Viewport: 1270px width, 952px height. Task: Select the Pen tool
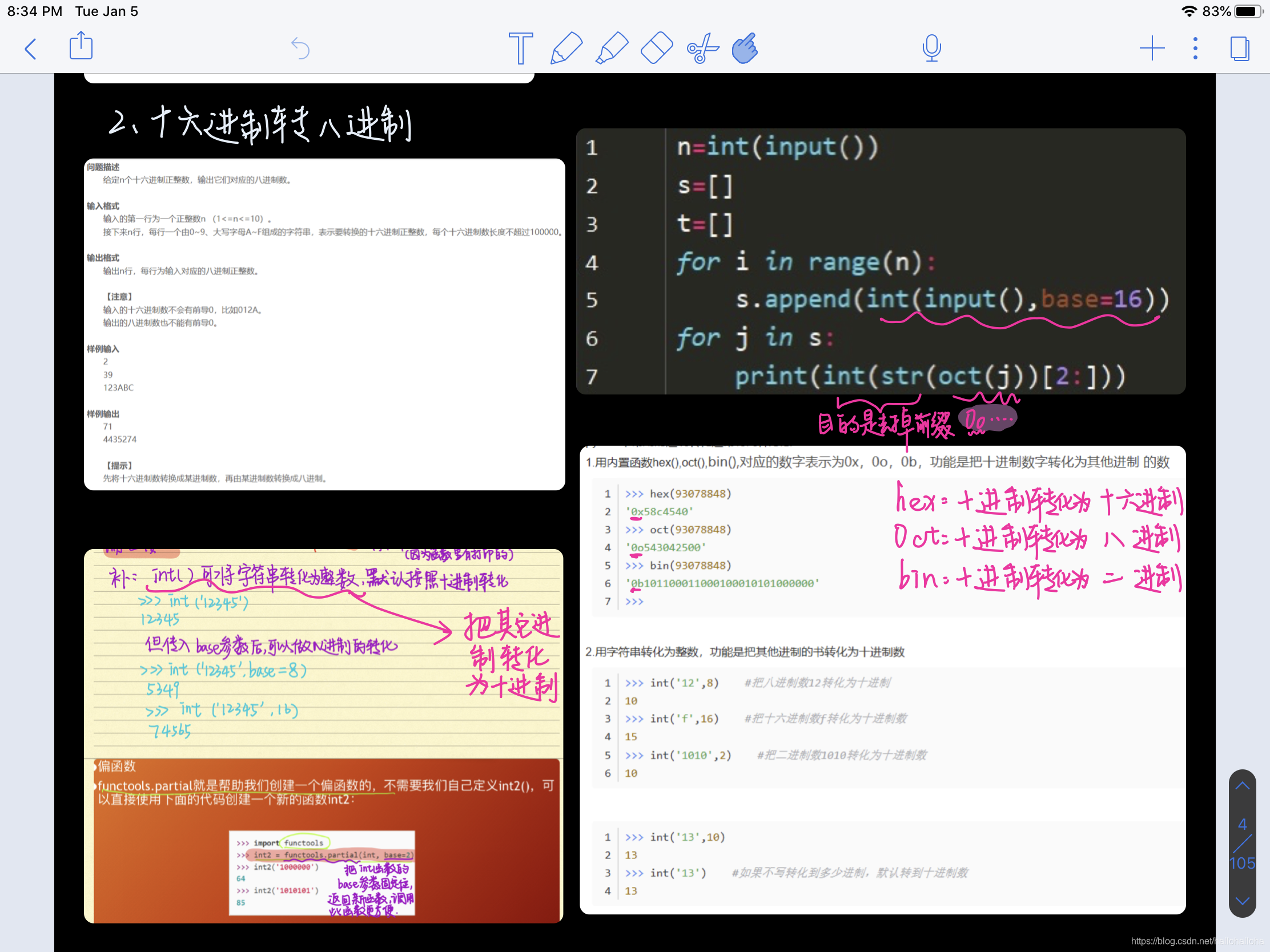(565, 48)
